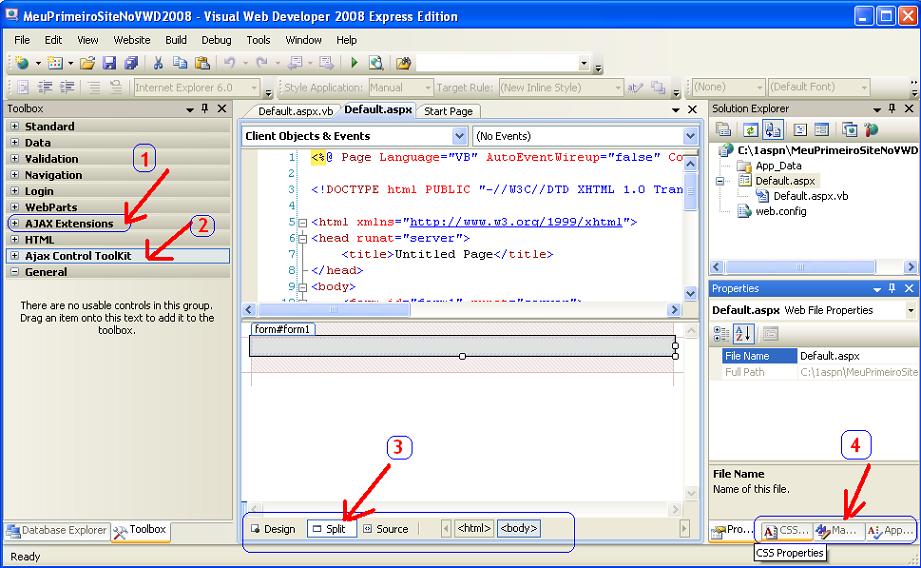Collapse the General toolbox group
921x568 pixels.
coord(15,271)
